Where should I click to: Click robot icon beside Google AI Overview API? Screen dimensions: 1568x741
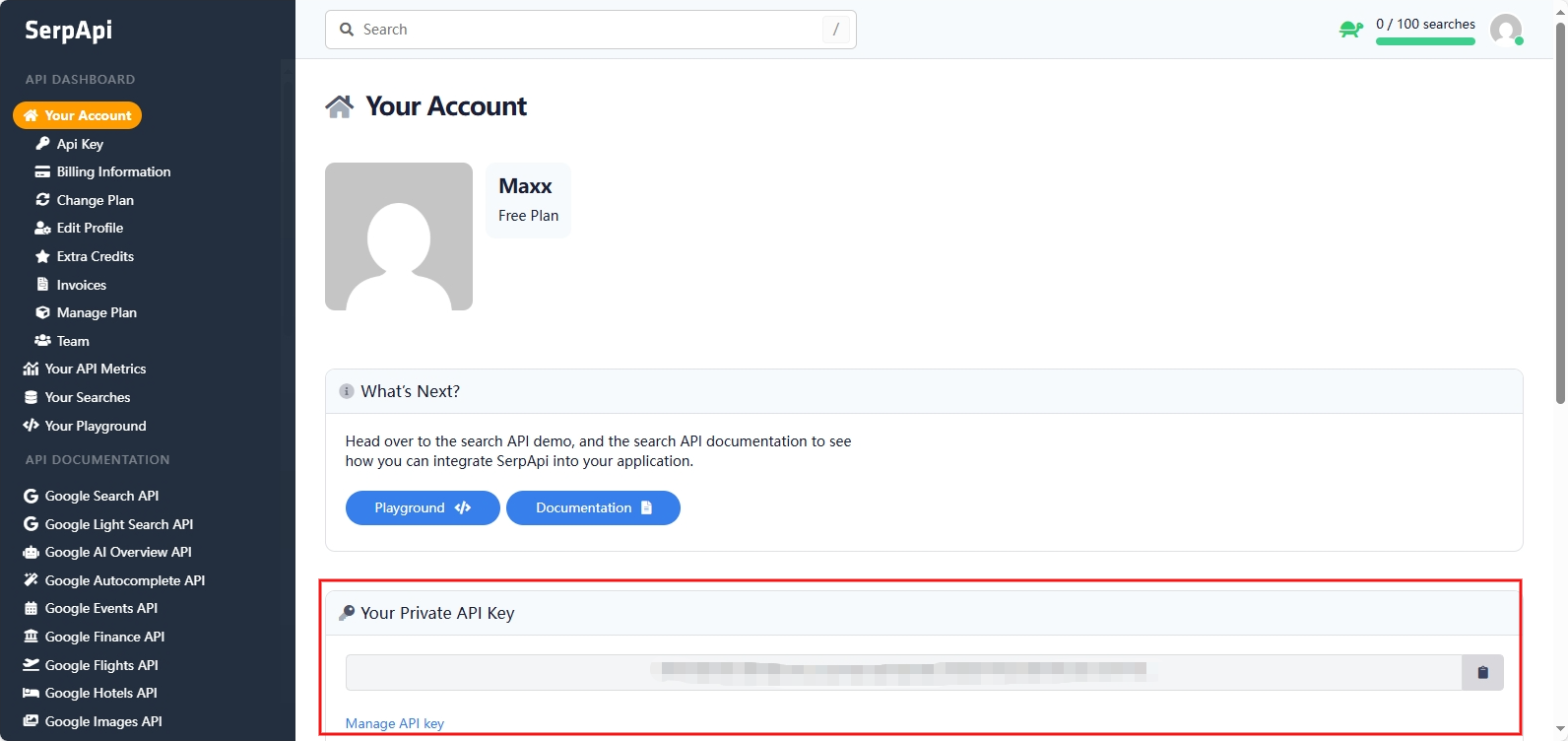pyautogui.click(x=31, y=552)
